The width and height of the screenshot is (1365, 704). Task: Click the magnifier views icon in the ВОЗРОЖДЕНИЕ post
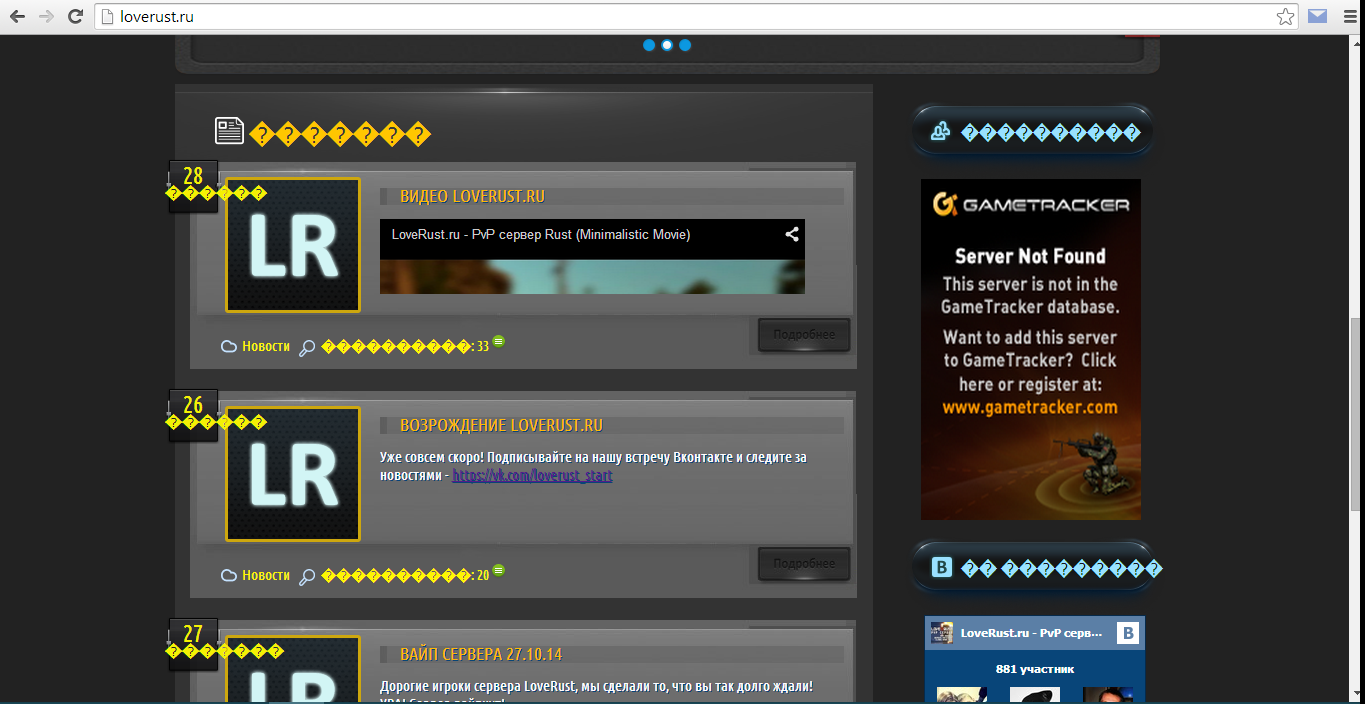[x=307, y=577]
